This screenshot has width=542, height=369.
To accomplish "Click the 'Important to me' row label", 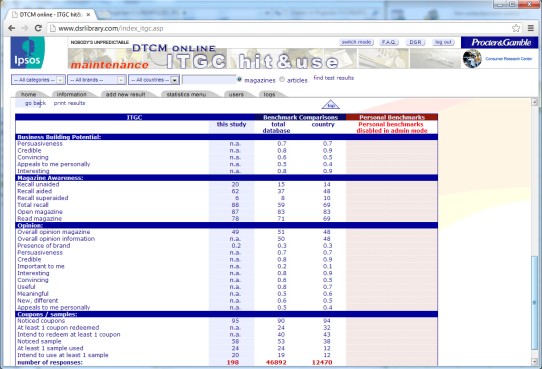I will (x=41, y=266).
